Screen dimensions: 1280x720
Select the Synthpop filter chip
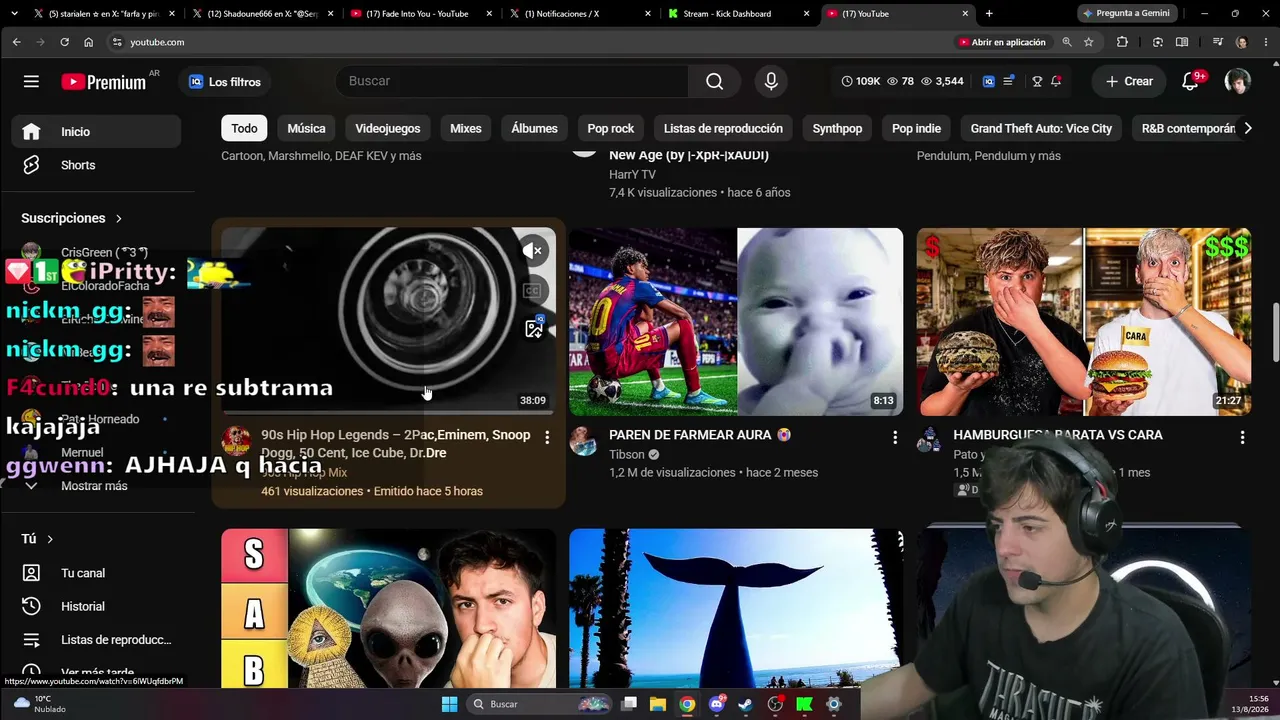point(837,128)
